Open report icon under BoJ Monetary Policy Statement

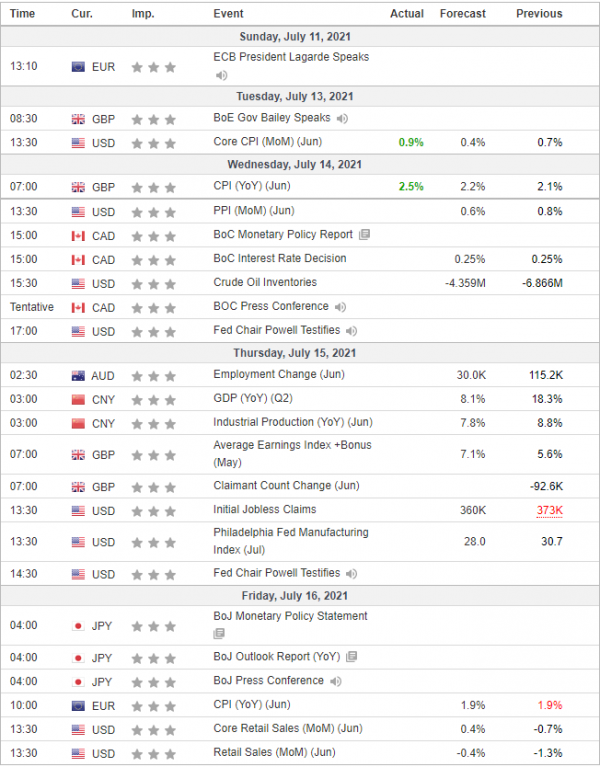pos(219,634)
